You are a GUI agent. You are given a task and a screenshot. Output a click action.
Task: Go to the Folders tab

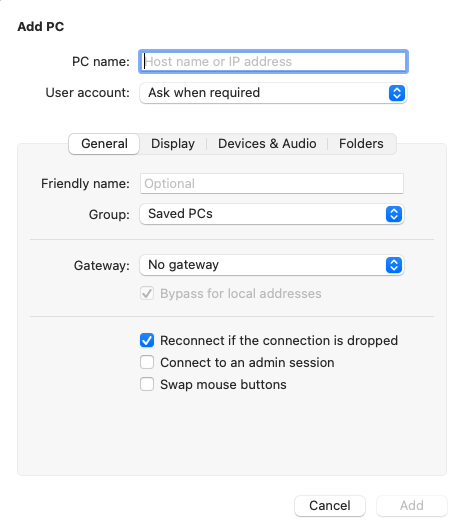[361, 144]
